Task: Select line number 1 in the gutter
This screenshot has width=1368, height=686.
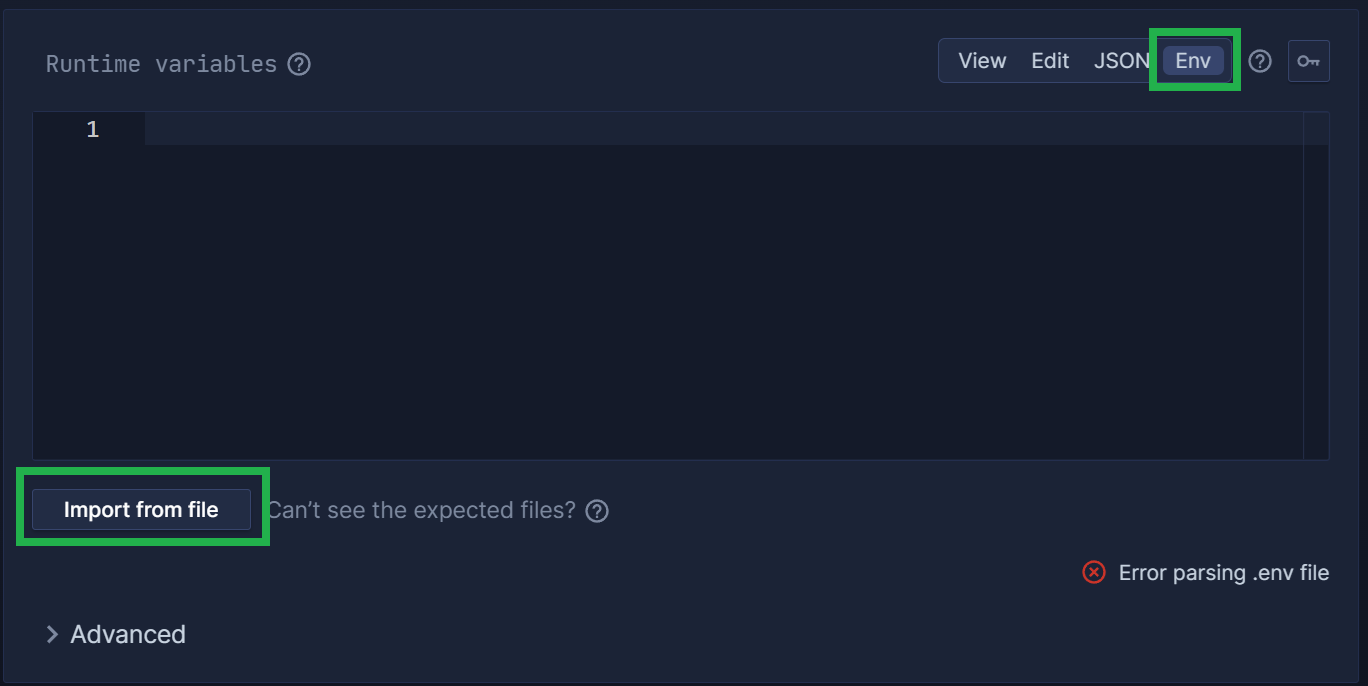Action: coord(92,129)
